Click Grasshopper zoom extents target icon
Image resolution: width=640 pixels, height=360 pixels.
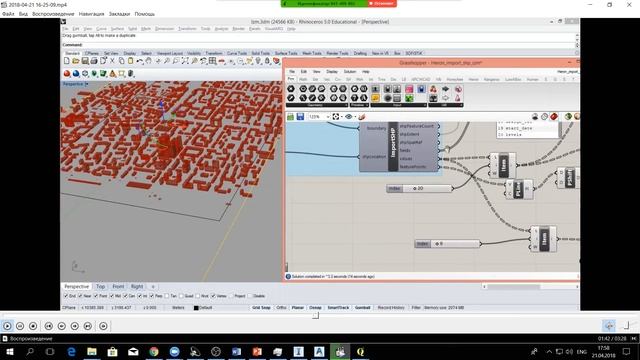point(336,117)
